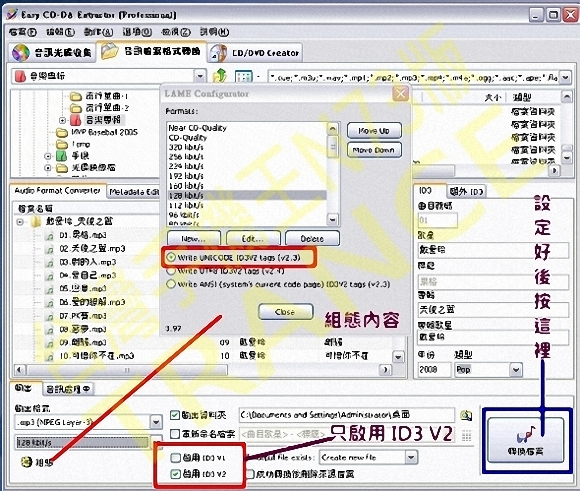Screen dimensions: 580x491
Task: Click the year field showing 2008
Action: click(434, 369)
